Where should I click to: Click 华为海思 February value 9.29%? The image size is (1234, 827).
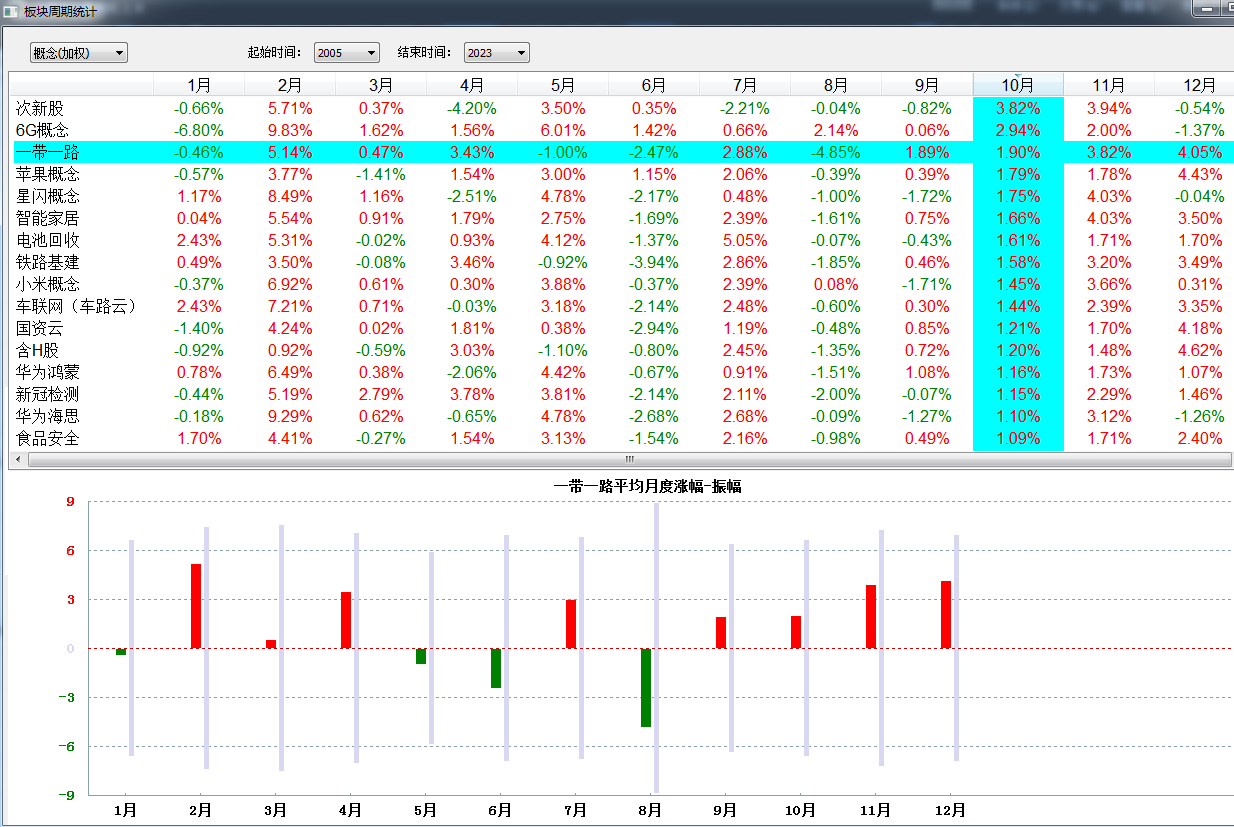tap(290, 416)
